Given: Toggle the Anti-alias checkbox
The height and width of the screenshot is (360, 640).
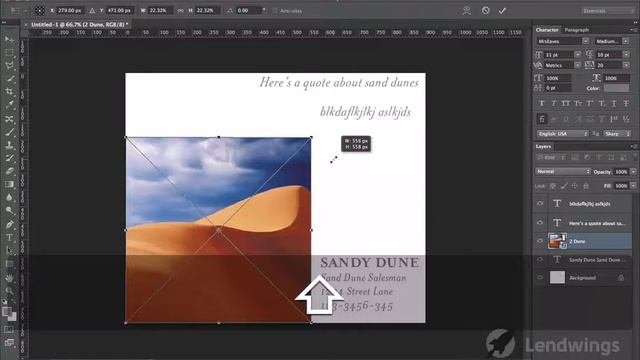Looking at the screenshot, I should tap(274, 11).
